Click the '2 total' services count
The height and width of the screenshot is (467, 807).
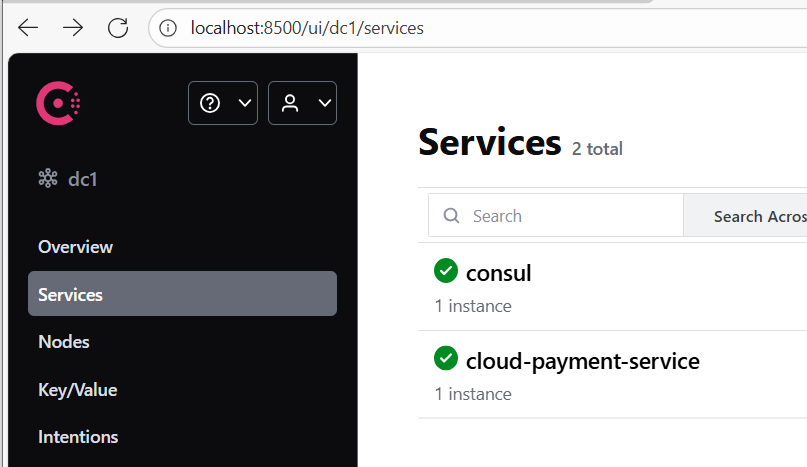tap(597, 149)
